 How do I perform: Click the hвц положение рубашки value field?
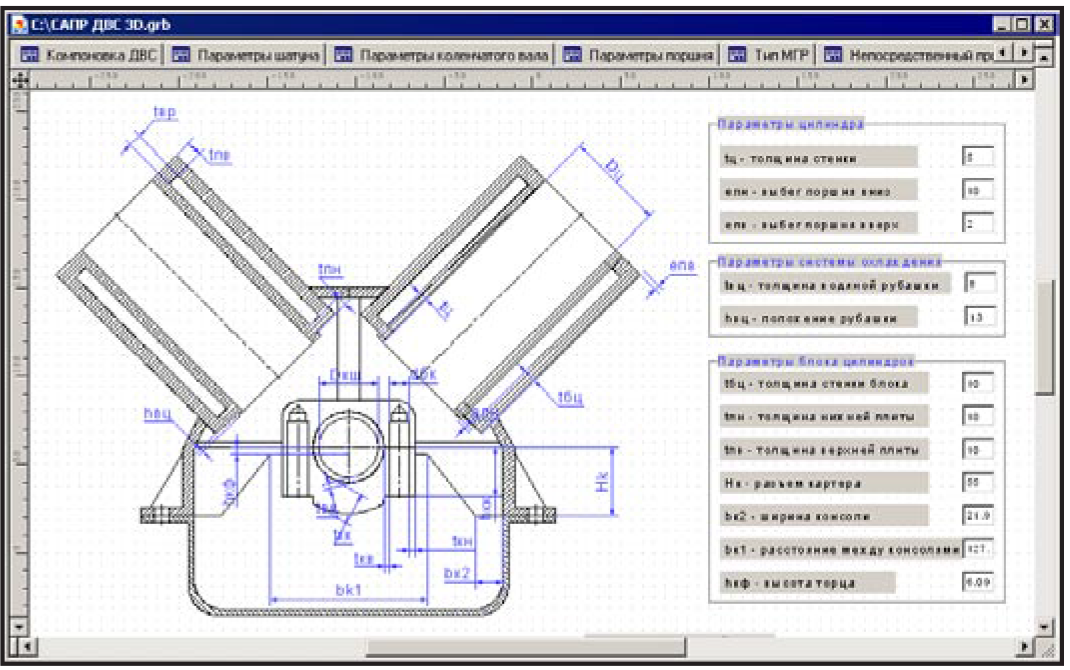click(x=978, y=317)
